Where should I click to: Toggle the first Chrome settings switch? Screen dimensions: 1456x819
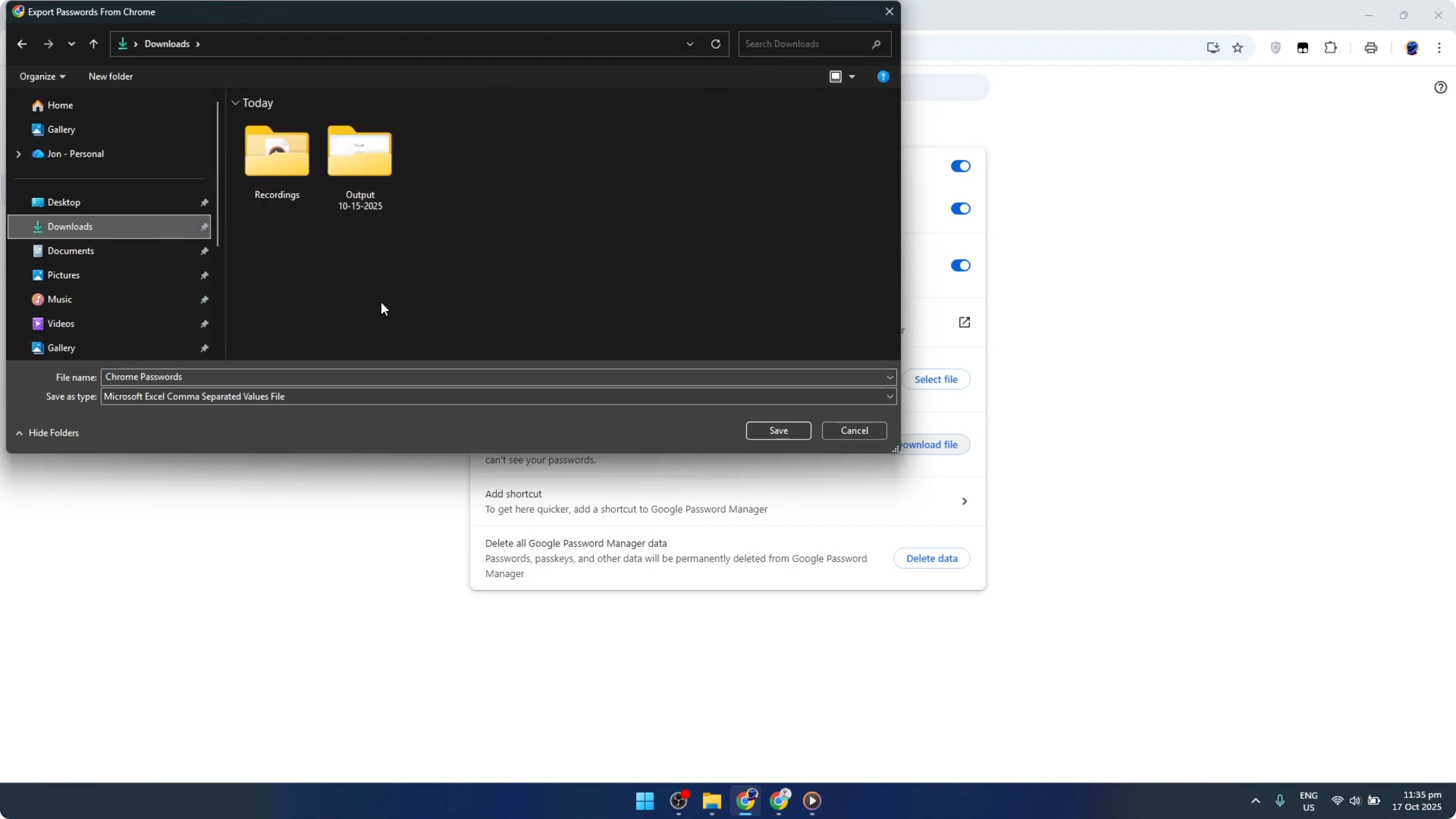coord(960,166)
